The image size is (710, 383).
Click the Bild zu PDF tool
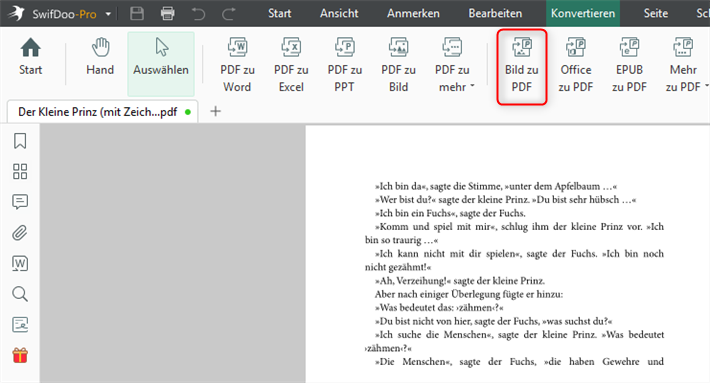(522, 67)
